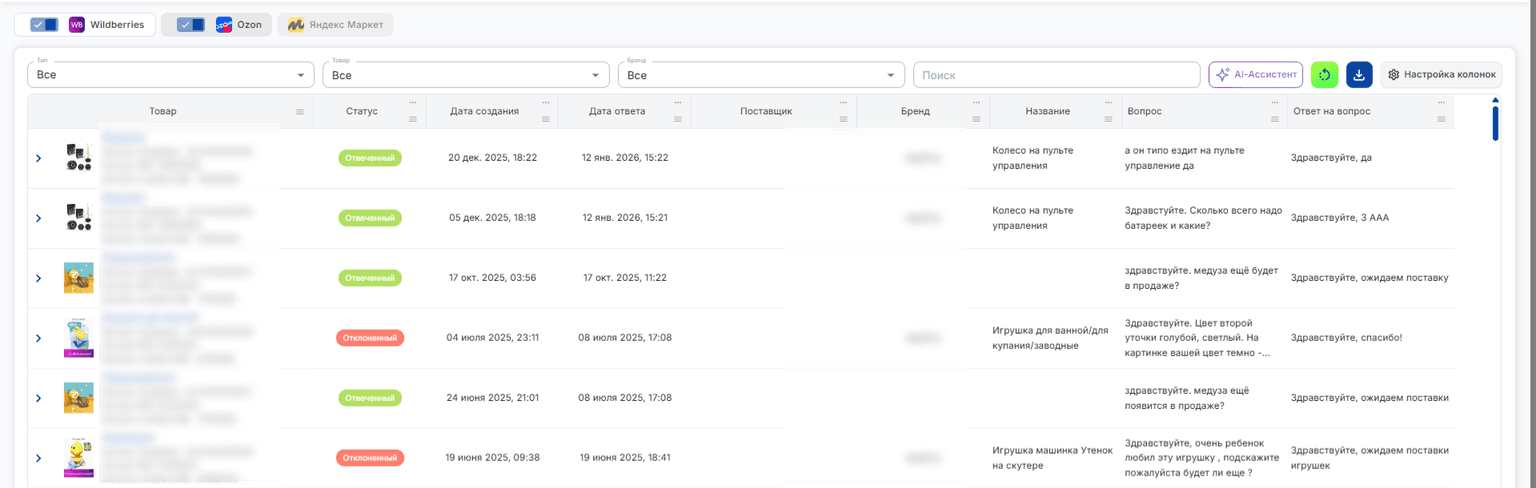Expand the first row with 20 дек. 2025 question

click(x=39, y=158)
